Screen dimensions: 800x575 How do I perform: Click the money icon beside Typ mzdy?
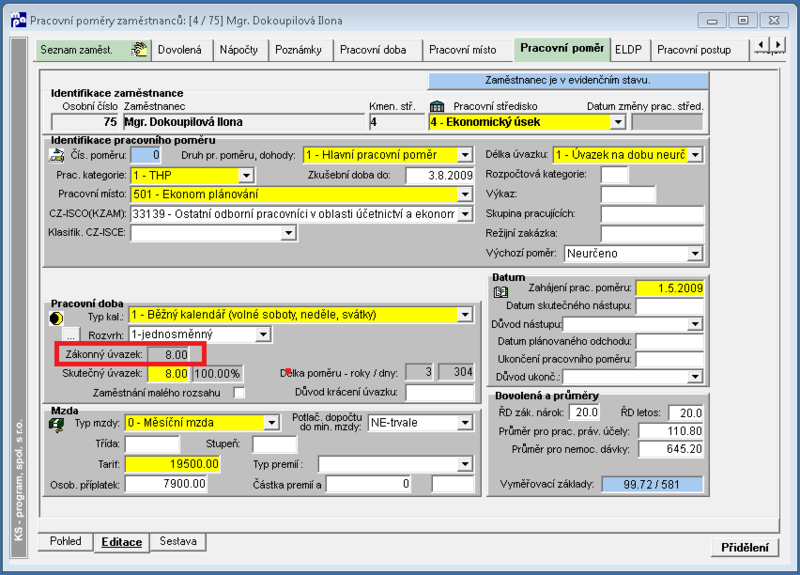[57, 424]
